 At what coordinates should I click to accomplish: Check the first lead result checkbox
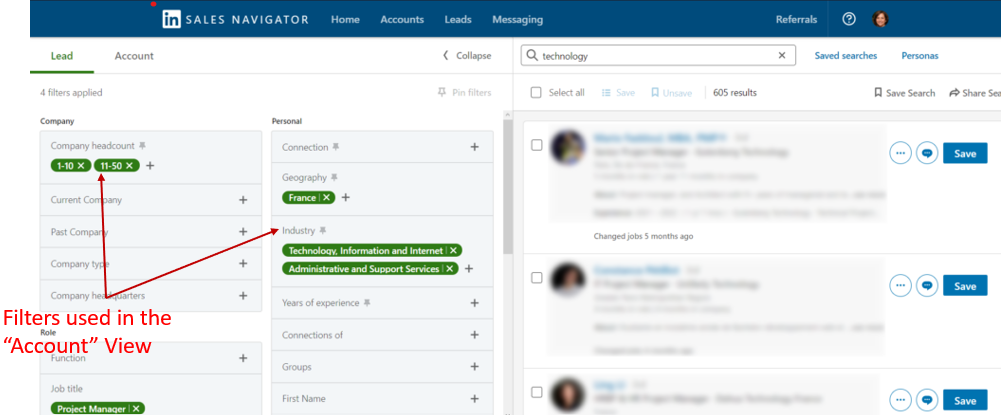tap(537, 145)
